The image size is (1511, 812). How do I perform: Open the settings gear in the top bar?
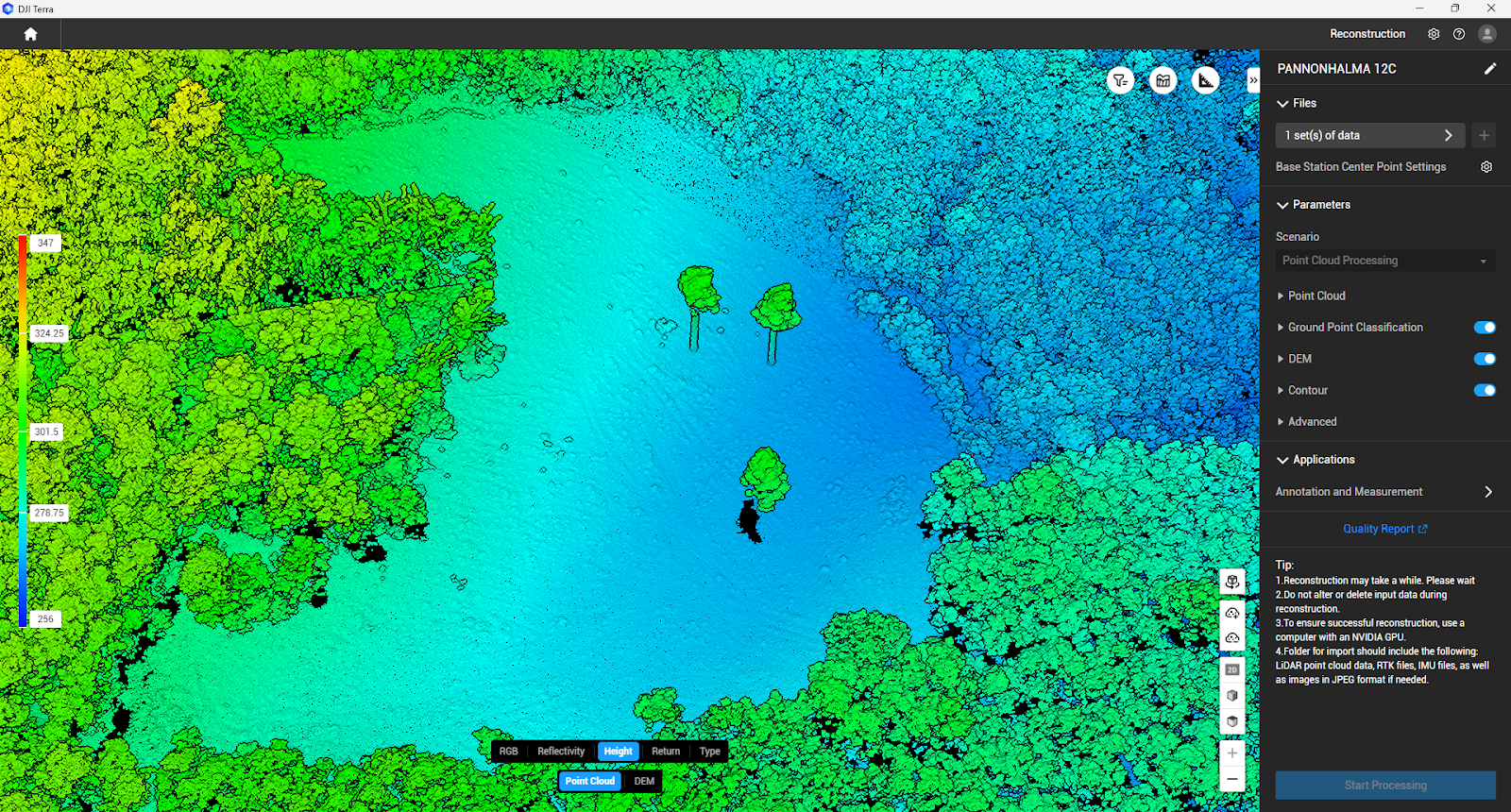tap(1434, 34)
